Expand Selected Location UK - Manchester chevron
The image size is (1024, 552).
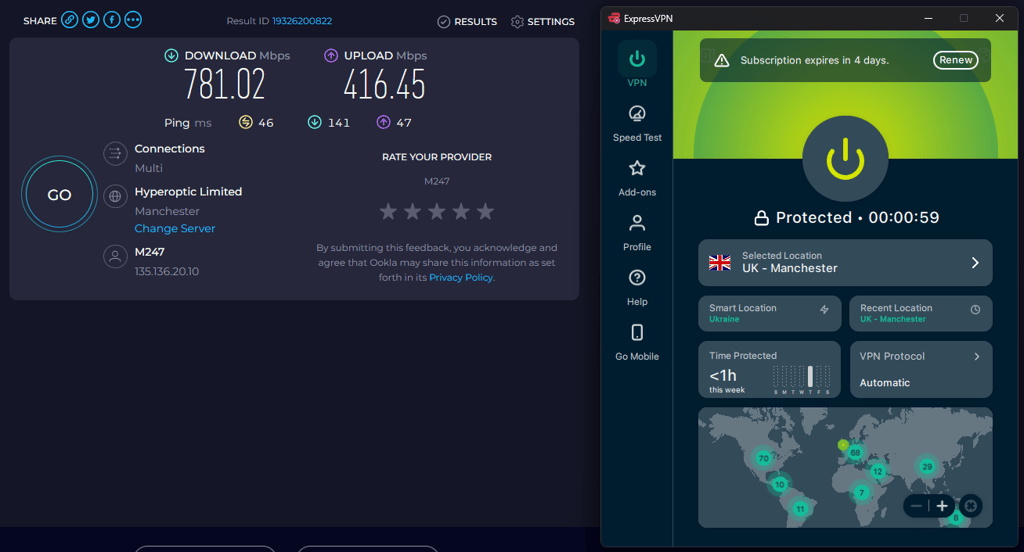coord(975,263)
